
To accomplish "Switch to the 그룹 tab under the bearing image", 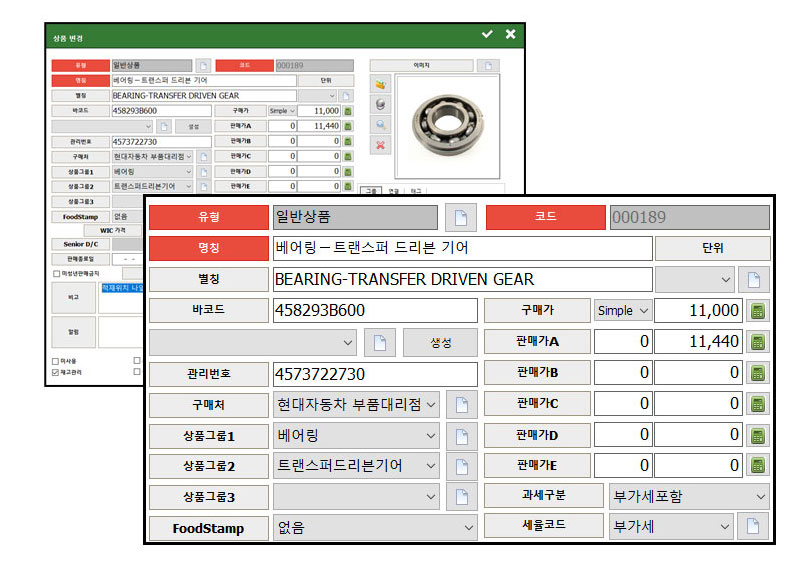I will click(x=371, y=191).
